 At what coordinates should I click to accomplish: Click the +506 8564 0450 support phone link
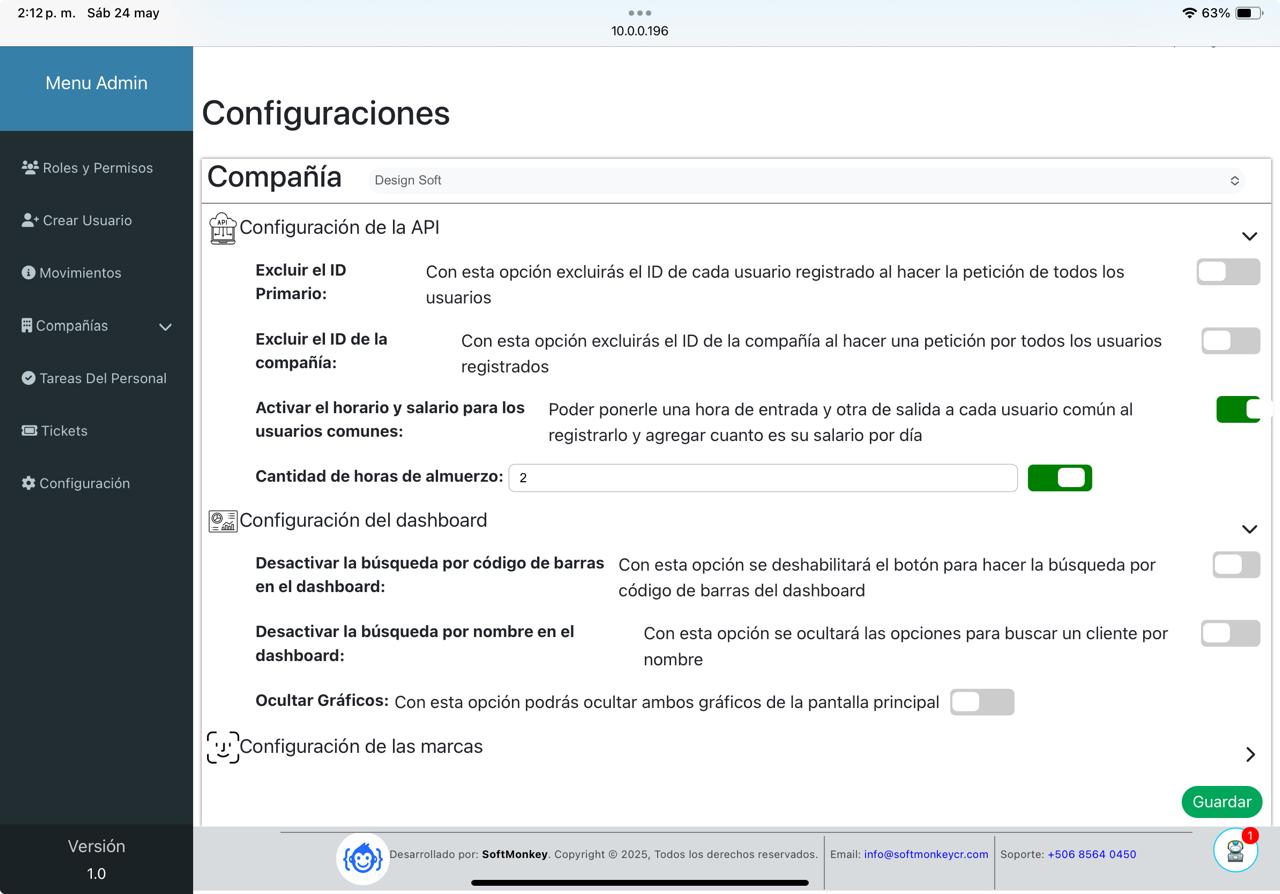point(1092,854)
